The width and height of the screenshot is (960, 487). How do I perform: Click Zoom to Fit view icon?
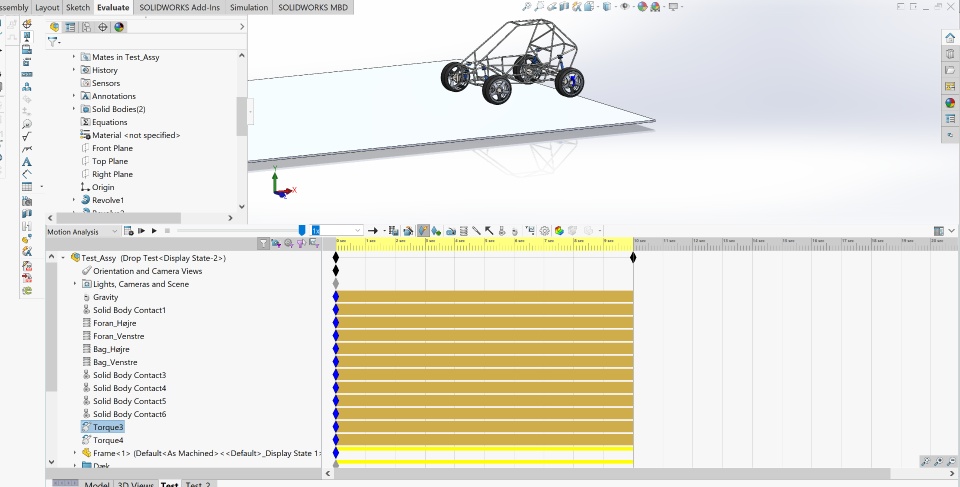pos(527,7)
